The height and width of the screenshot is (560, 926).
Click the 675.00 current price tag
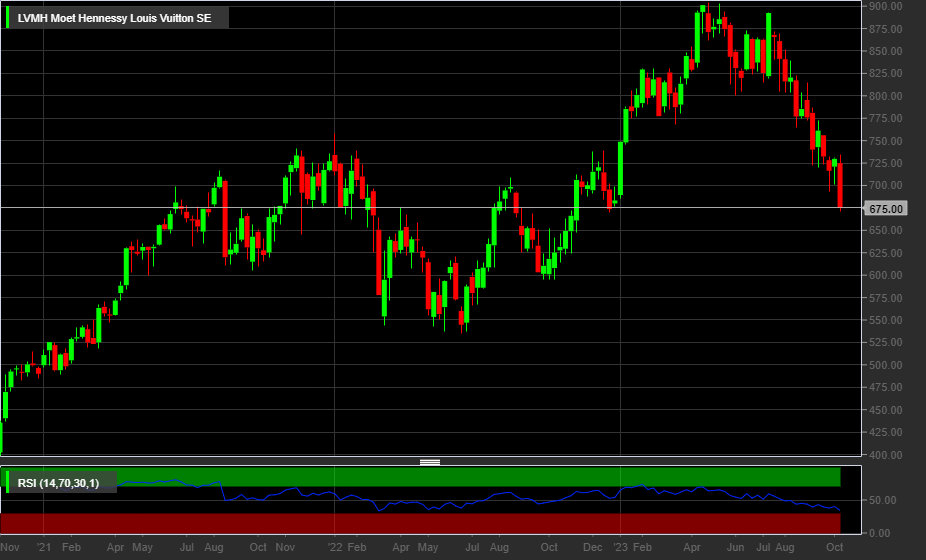click(885, 209)
